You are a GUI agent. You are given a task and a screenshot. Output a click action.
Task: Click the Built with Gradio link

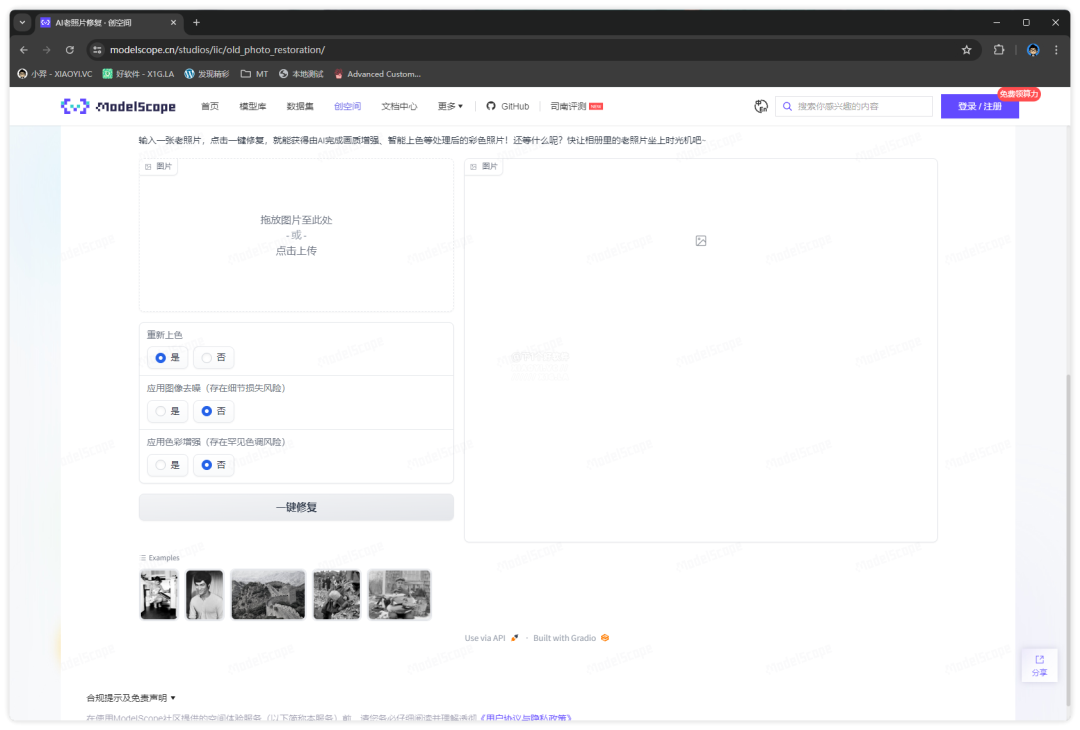tap(571, 638)
